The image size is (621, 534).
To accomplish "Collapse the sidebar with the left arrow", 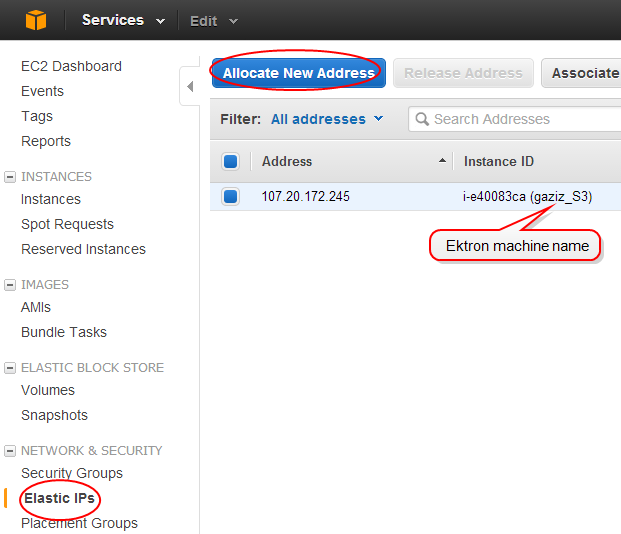I will click(190, 86).
